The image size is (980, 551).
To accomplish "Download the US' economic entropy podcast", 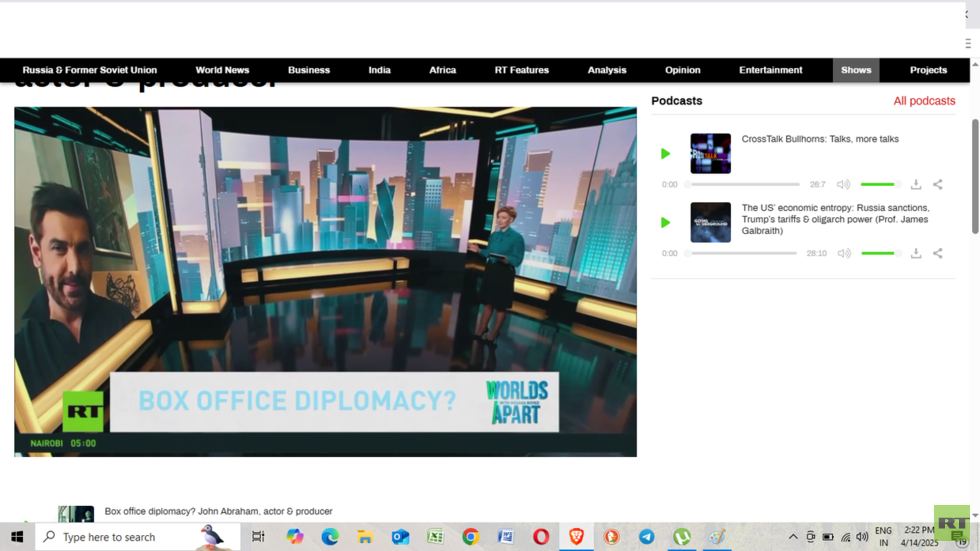I will 916,253.
